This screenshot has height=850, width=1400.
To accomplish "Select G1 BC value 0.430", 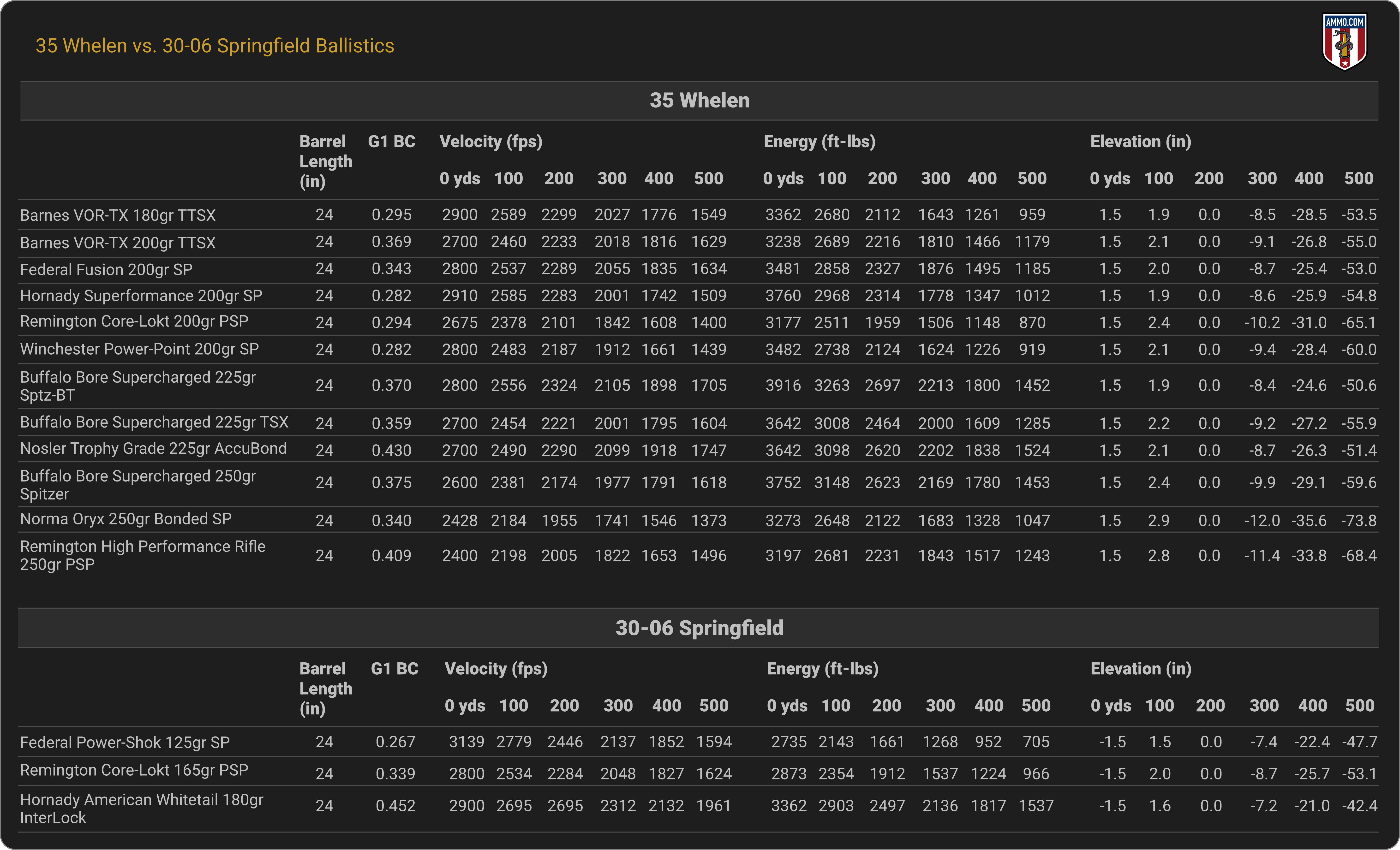I will pyautogui.click(x=391, y=451).
